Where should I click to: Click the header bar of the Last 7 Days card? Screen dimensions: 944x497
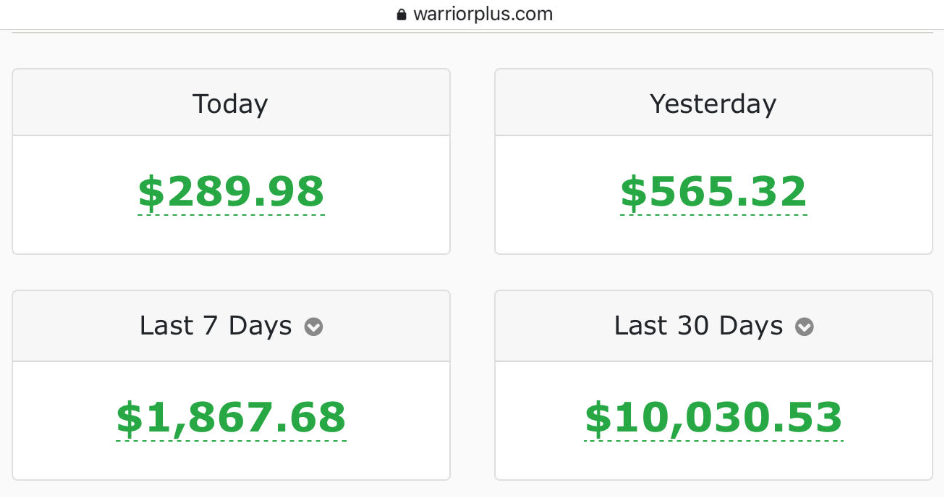coord(100,327)
